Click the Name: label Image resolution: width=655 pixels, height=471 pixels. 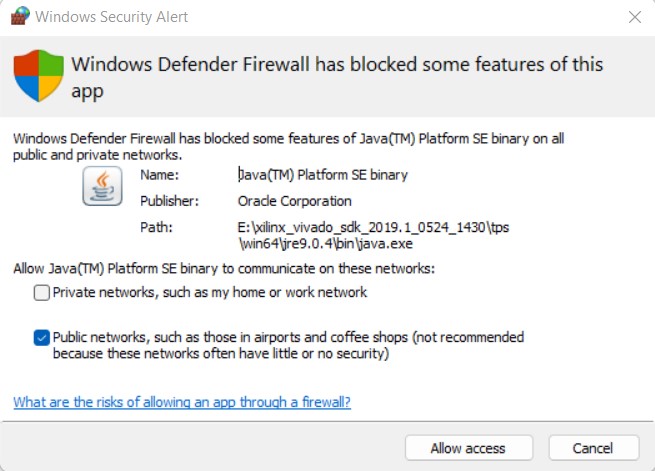tap(159, 175)
